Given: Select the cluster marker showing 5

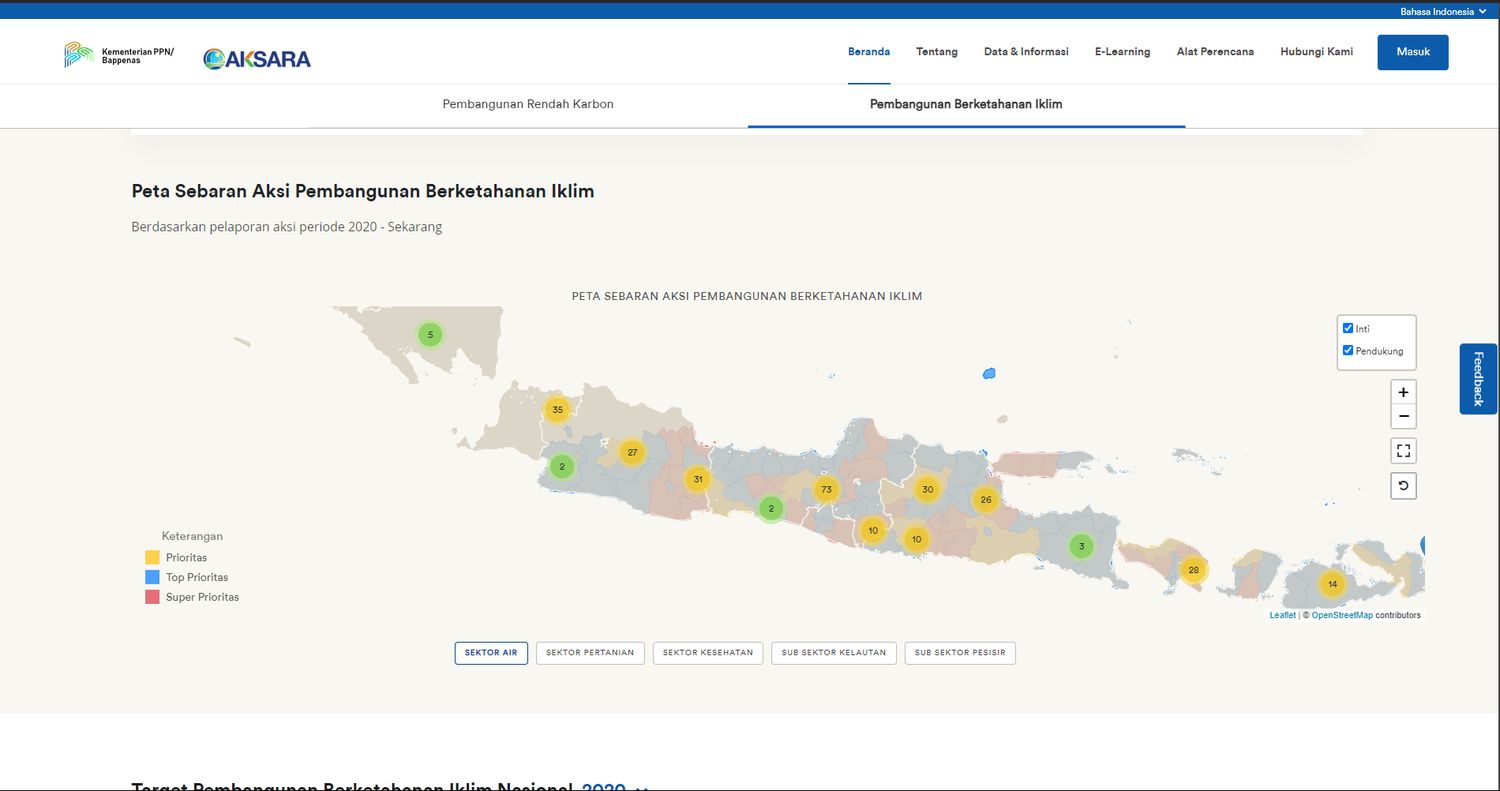Looking at the screenshot, I should click(430, 334).
